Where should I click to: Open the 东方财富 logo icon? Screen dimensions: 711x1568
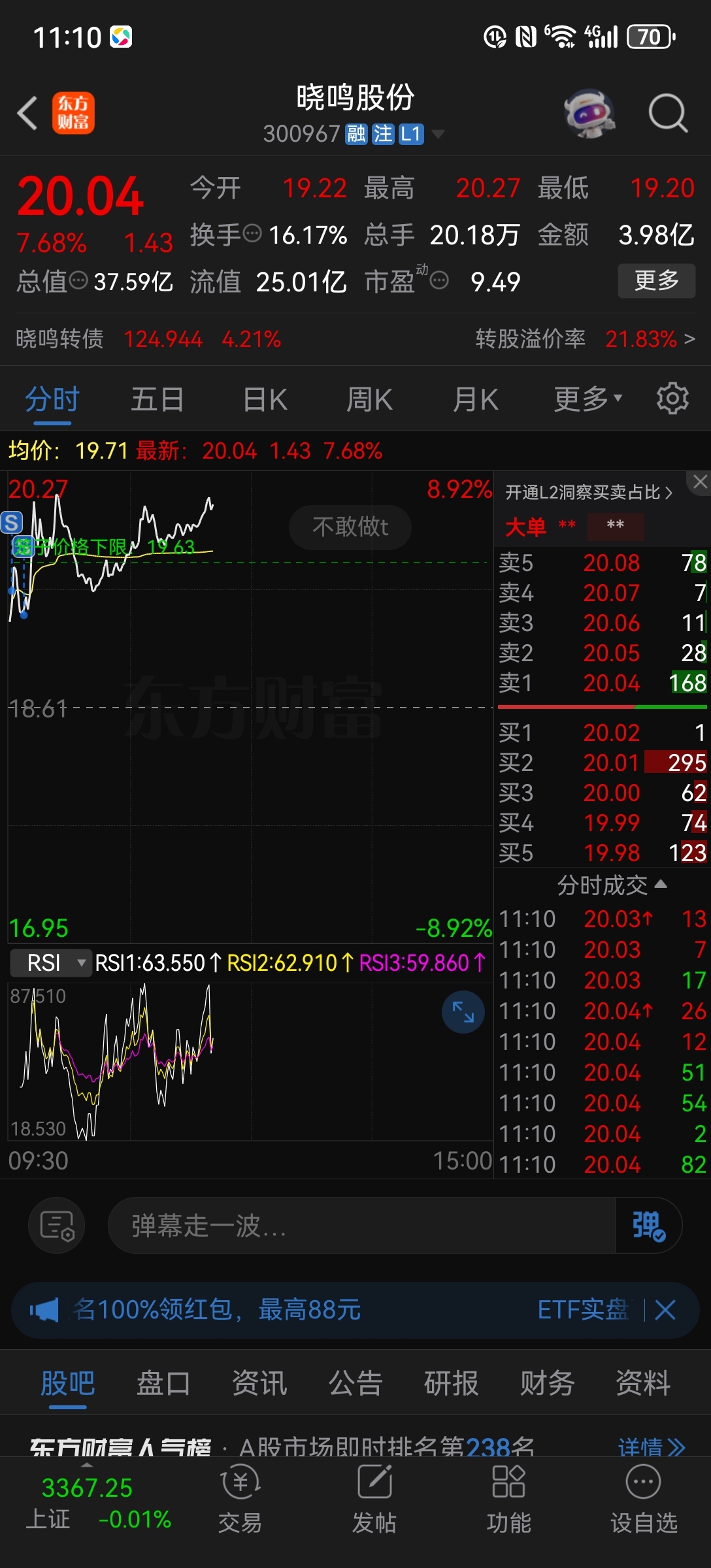[73, 113]
